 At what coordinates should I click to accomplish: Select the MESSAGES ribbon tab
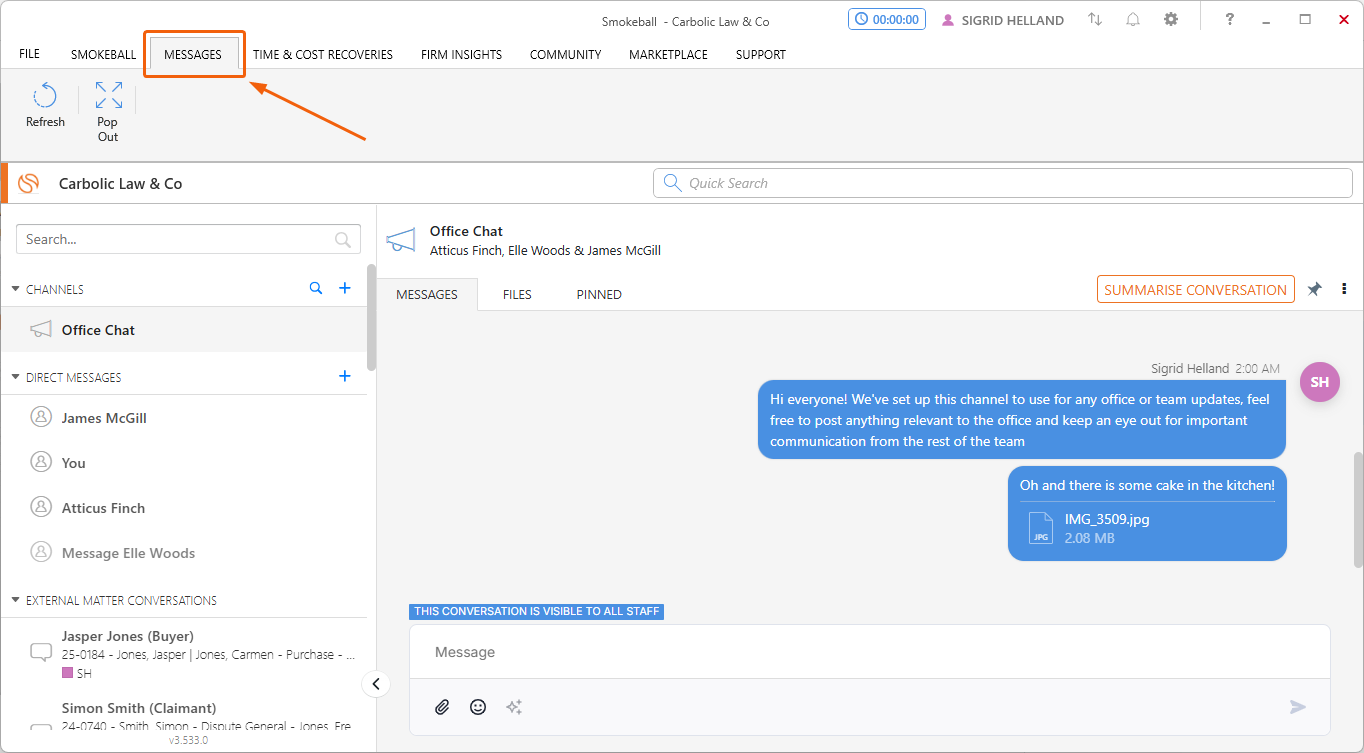click(x=193, y=55)
